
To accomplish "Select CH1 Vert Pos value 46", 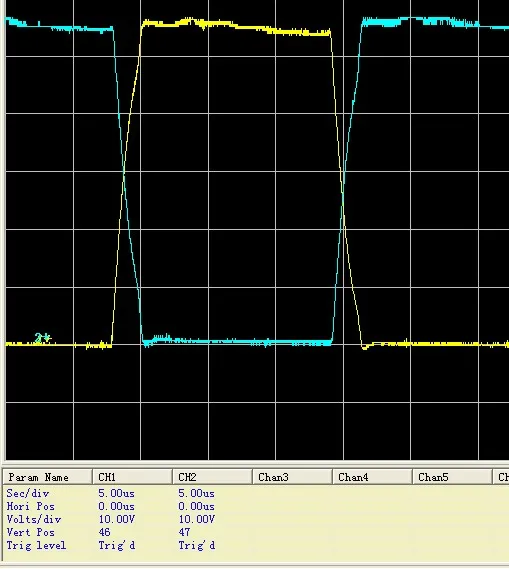I will [104, 533].
